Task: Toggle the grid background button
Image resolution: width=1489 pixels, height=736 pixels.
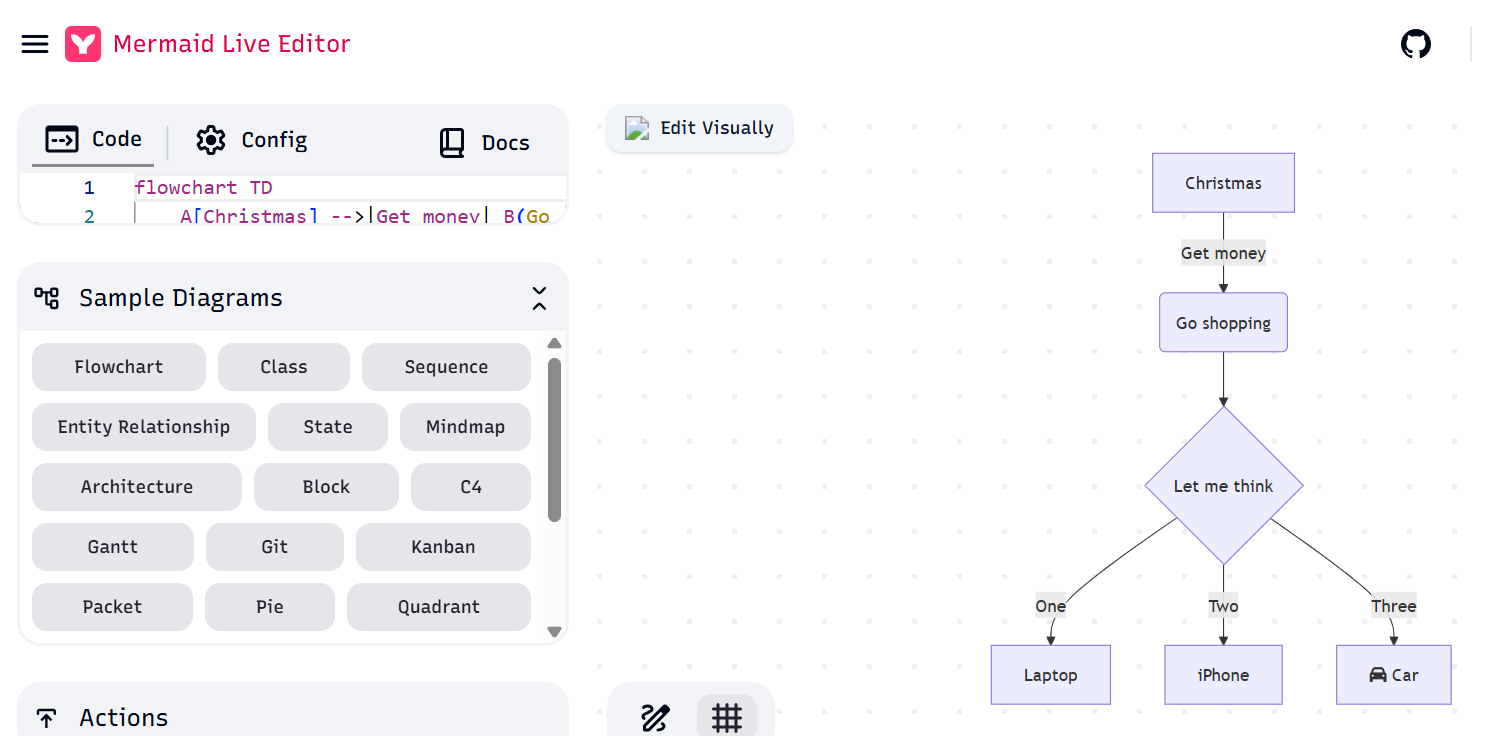Action: coord(726,717)
